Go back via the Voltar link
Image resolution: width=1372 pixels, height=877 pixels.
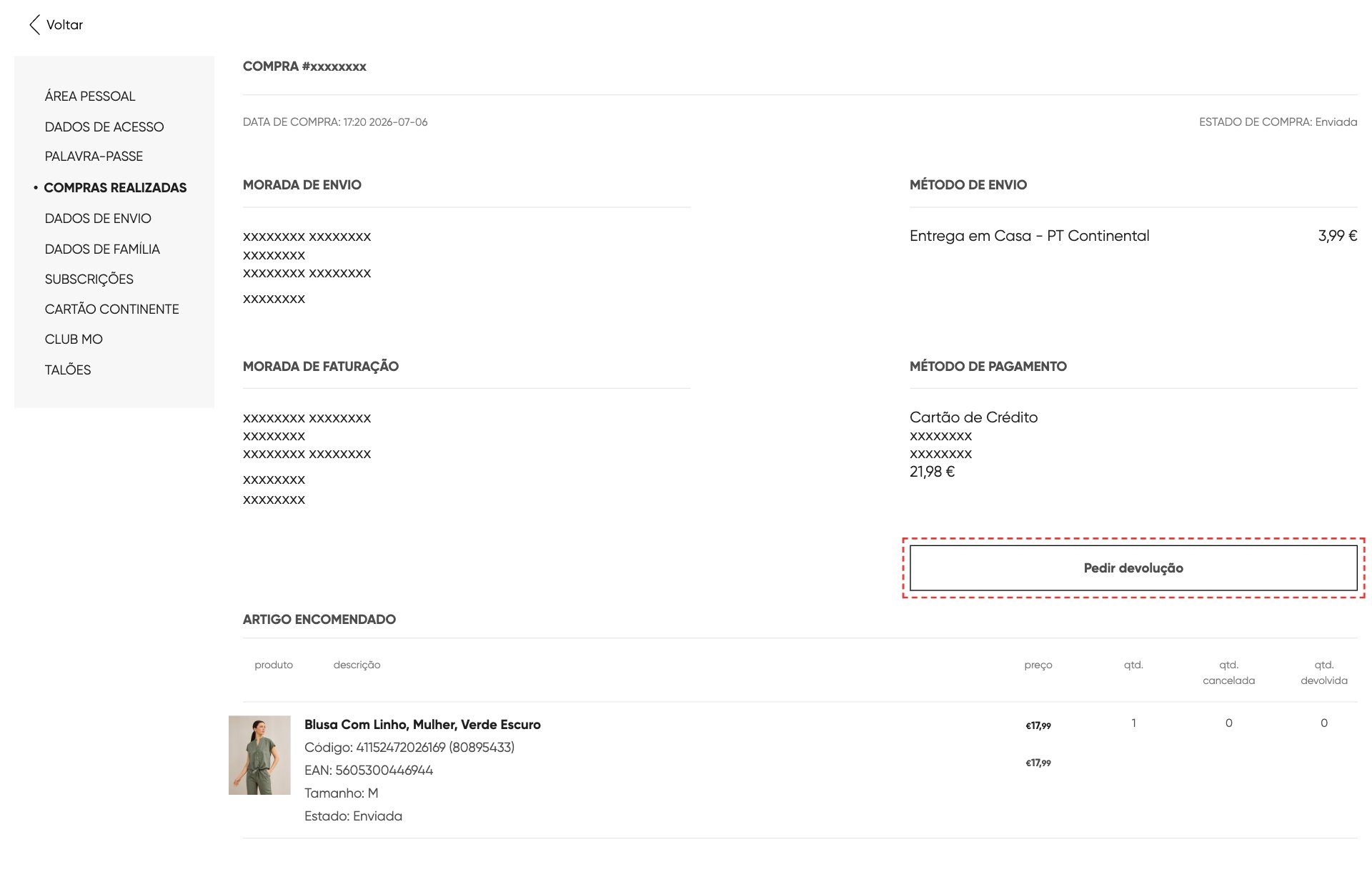[x=64, y=25]
